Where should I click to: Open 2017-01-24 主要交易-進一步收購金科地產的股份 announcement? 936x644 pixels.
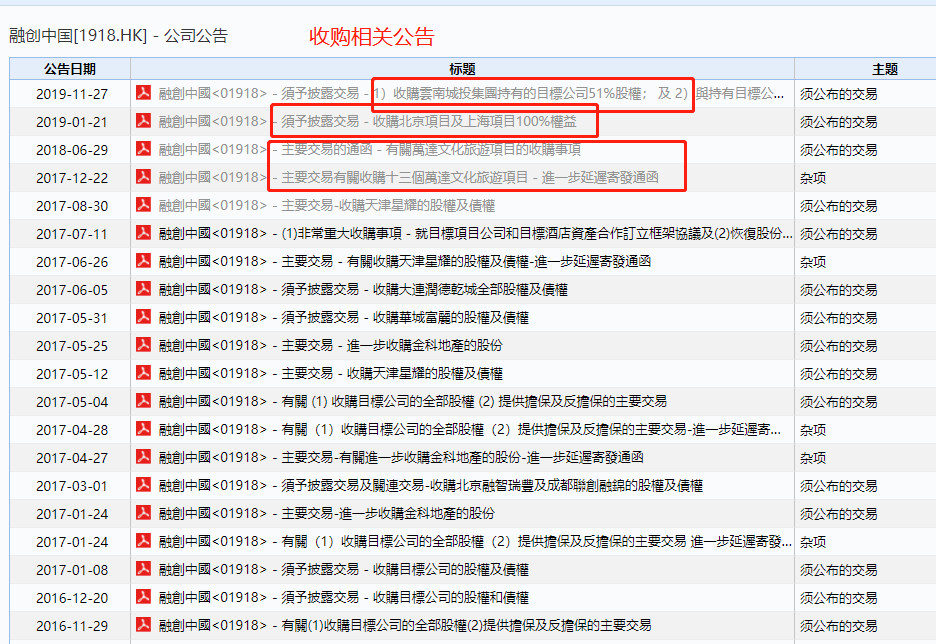pyautogui.click(x=327, y=513)
